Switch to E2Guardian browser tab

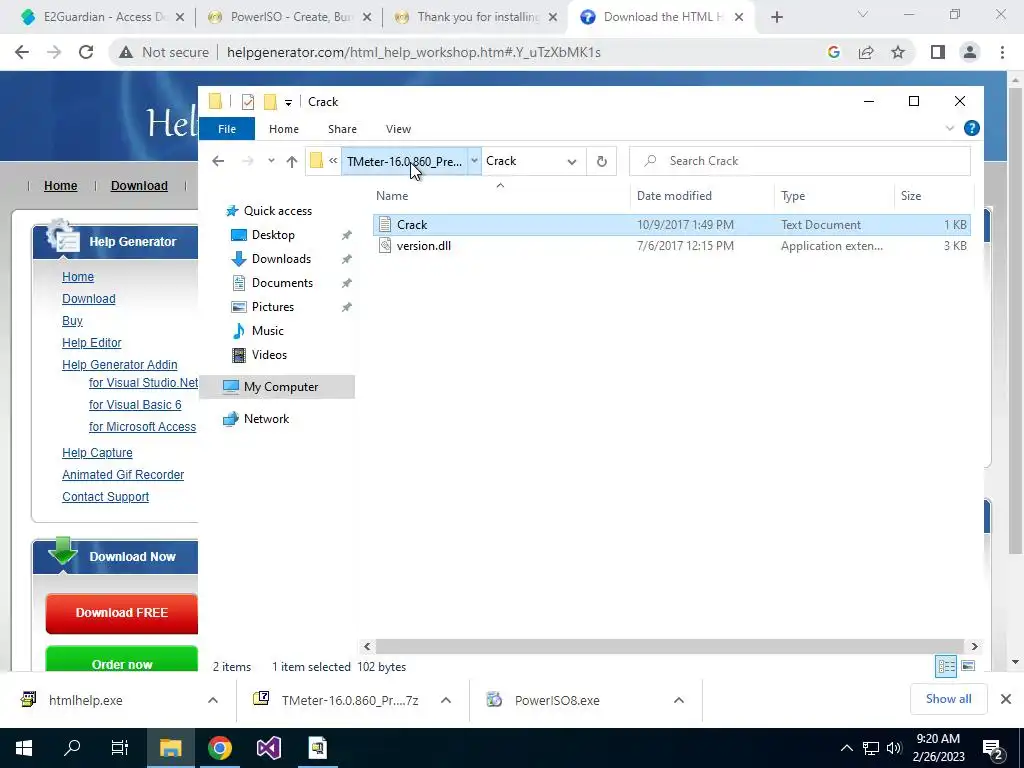(x=103, y=17)
